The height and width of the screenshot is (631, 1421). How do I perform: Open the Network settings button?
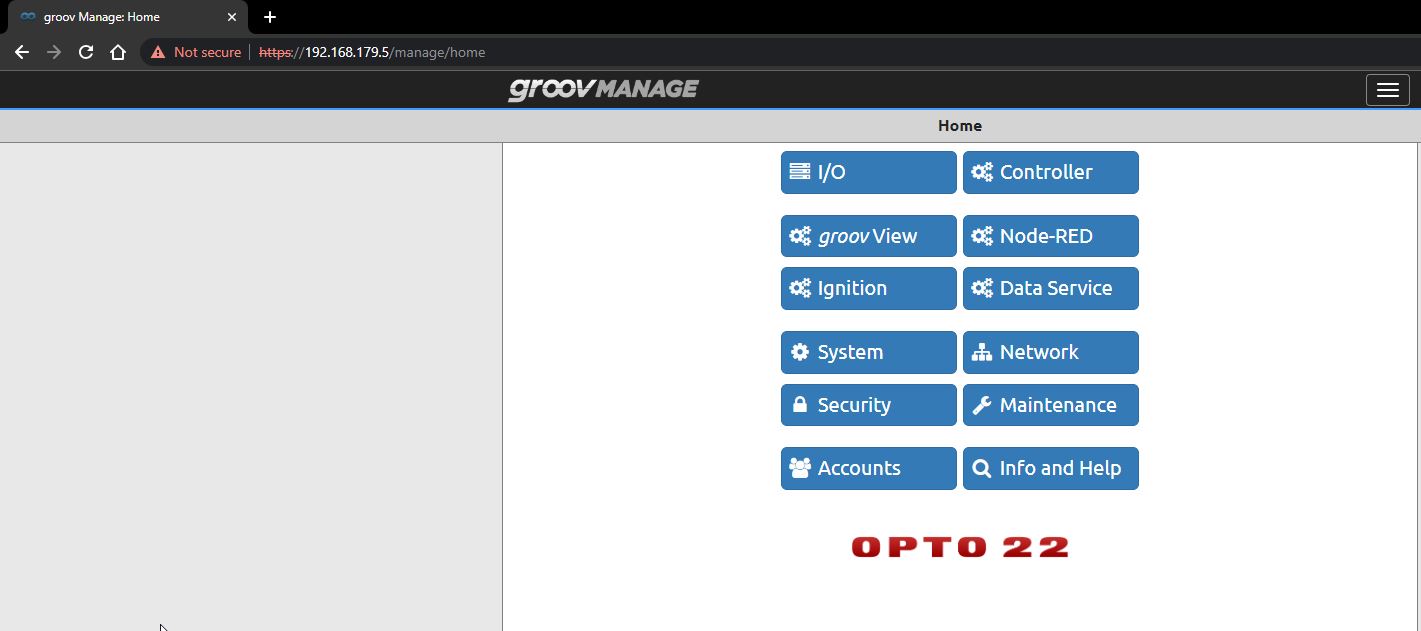[x=1050, y=352]
